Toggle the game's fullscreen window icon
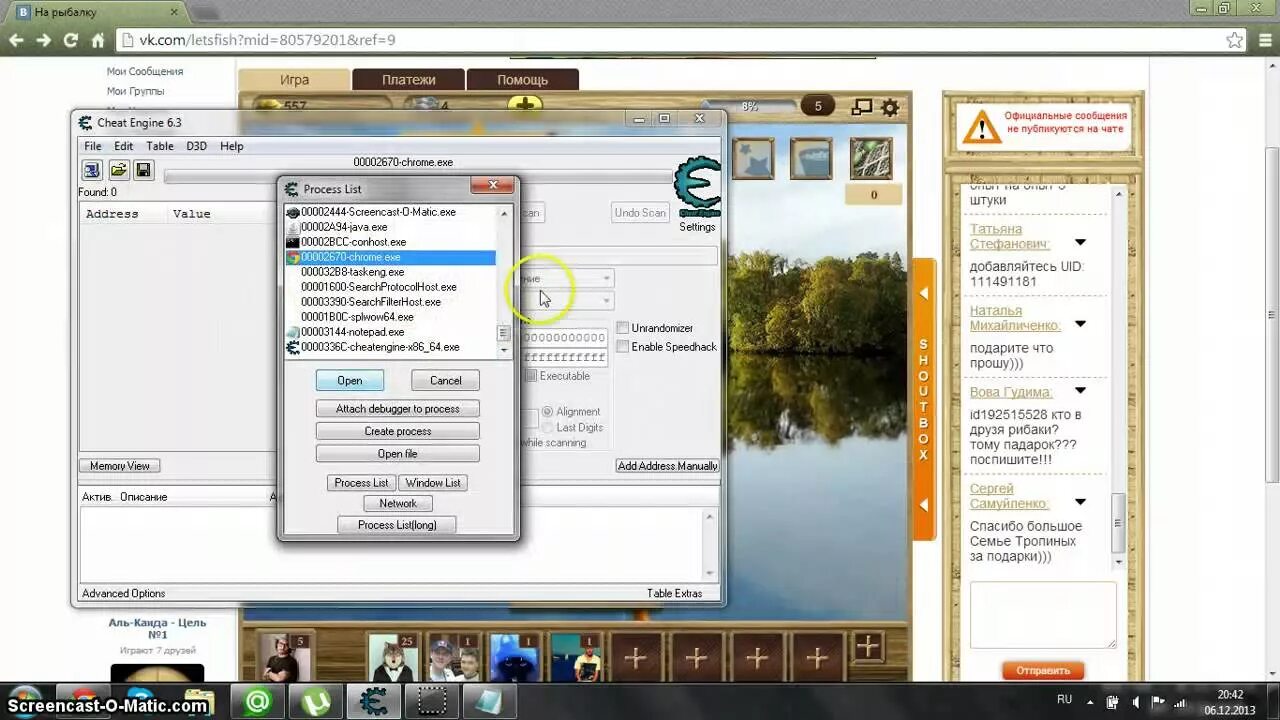This screenshot has width=1280, height=720. coord(861,107)
